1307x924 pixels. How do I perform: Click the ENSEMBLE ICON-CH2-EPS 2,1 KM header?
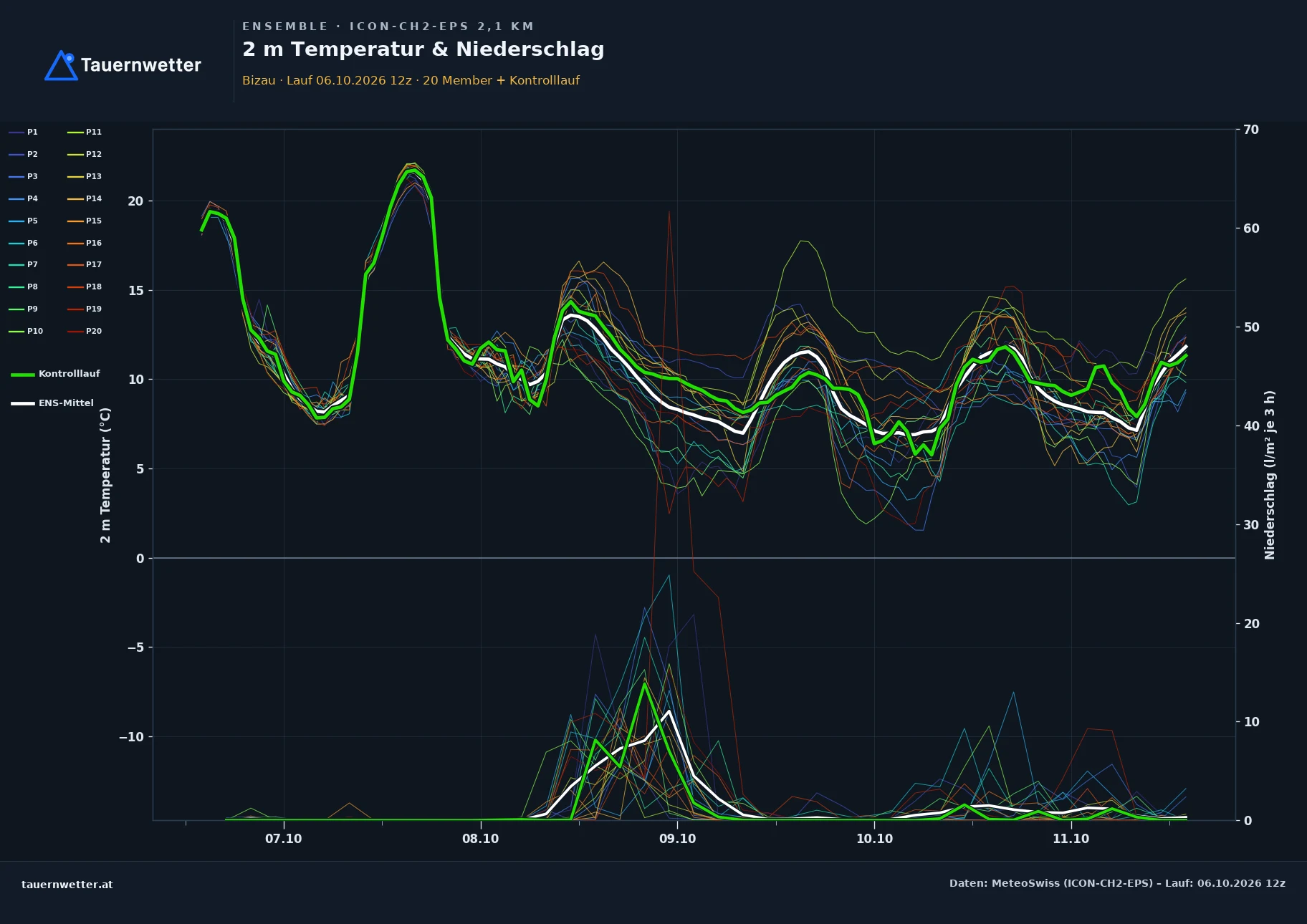tap(388, 27)
